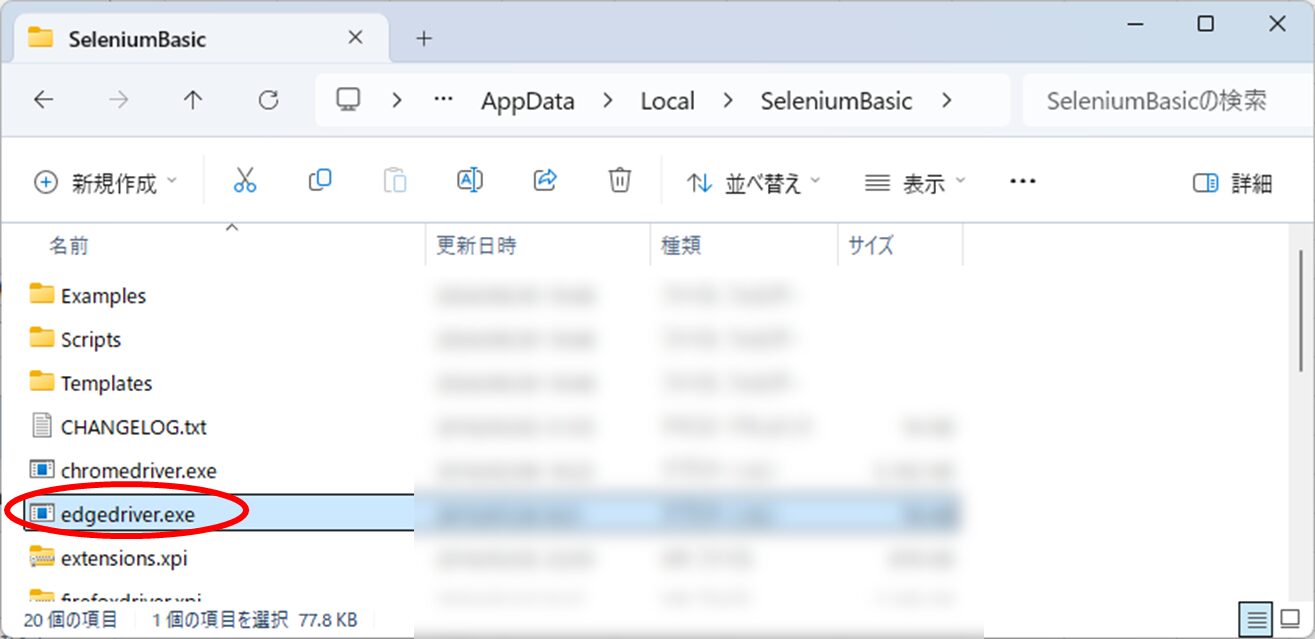1315x639 pixels.
Task: Switch to details list view layout
Action: pos(1254,618)
